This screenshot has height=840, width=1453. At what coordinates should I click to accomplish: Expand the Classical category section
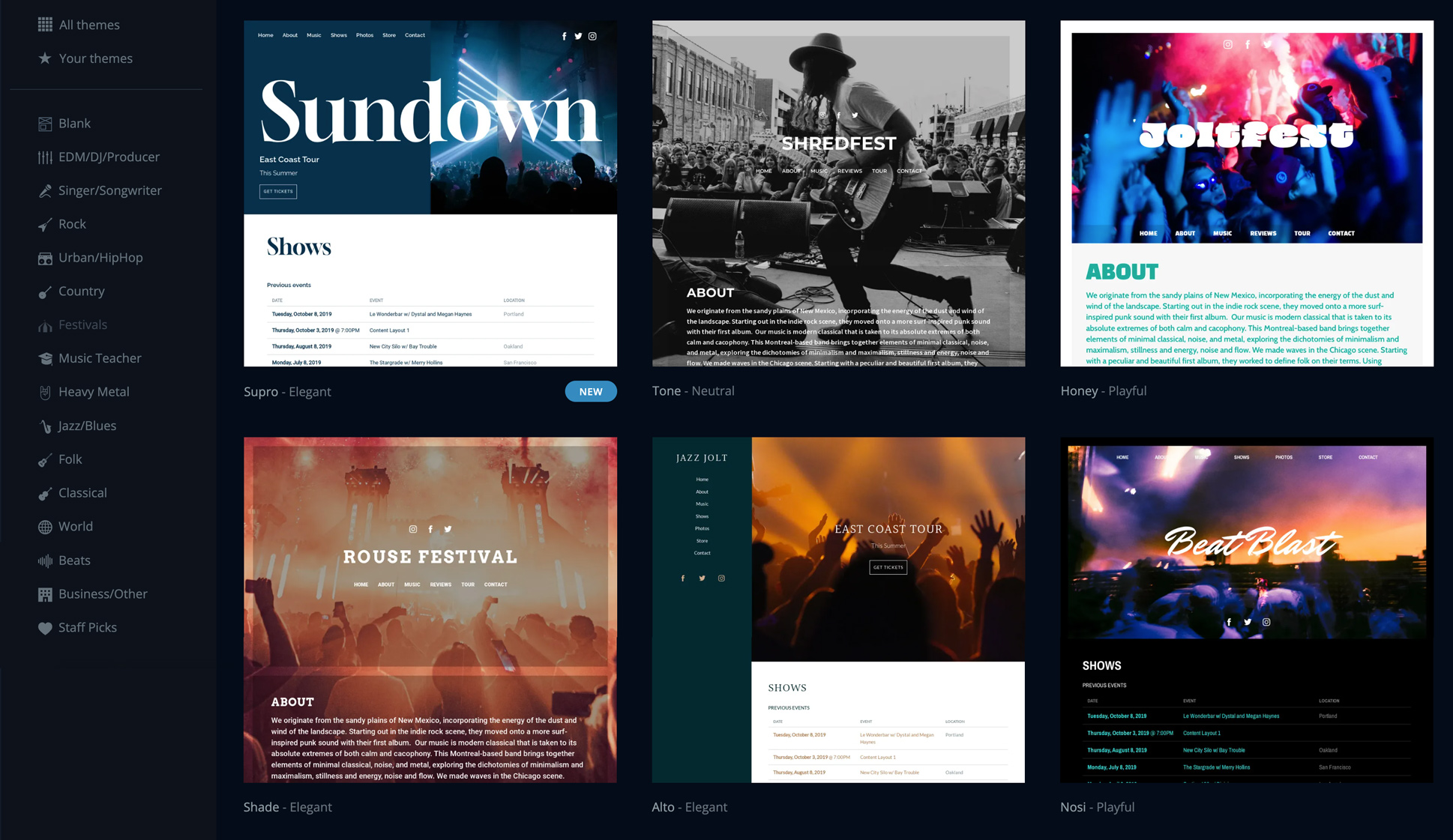tap(82, 492)
